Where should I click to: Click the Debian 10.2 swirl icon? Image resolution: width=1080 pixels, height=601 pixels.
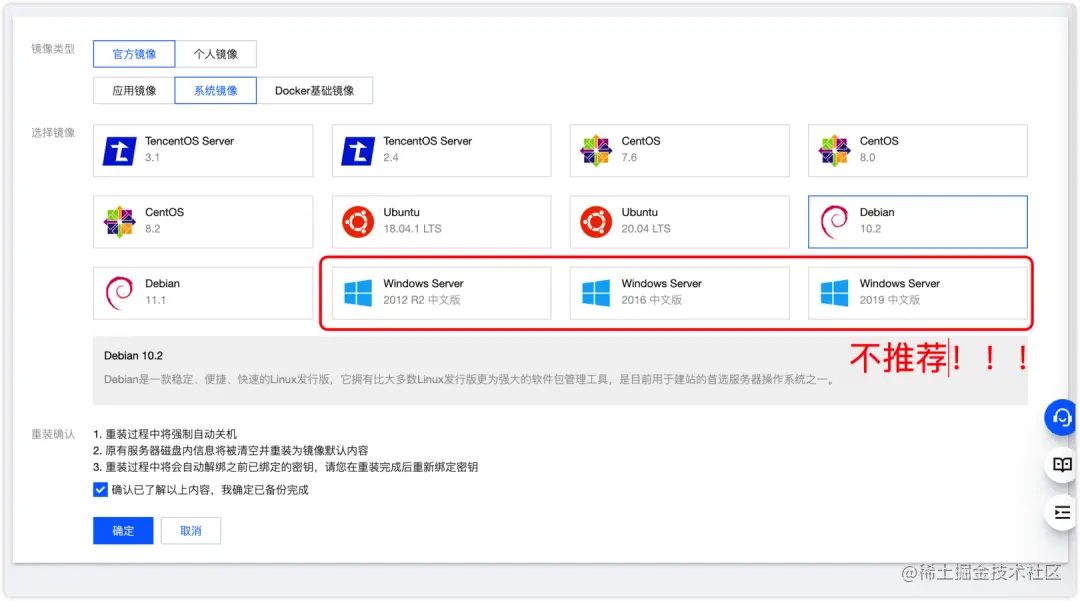click(x=834, y=222)
